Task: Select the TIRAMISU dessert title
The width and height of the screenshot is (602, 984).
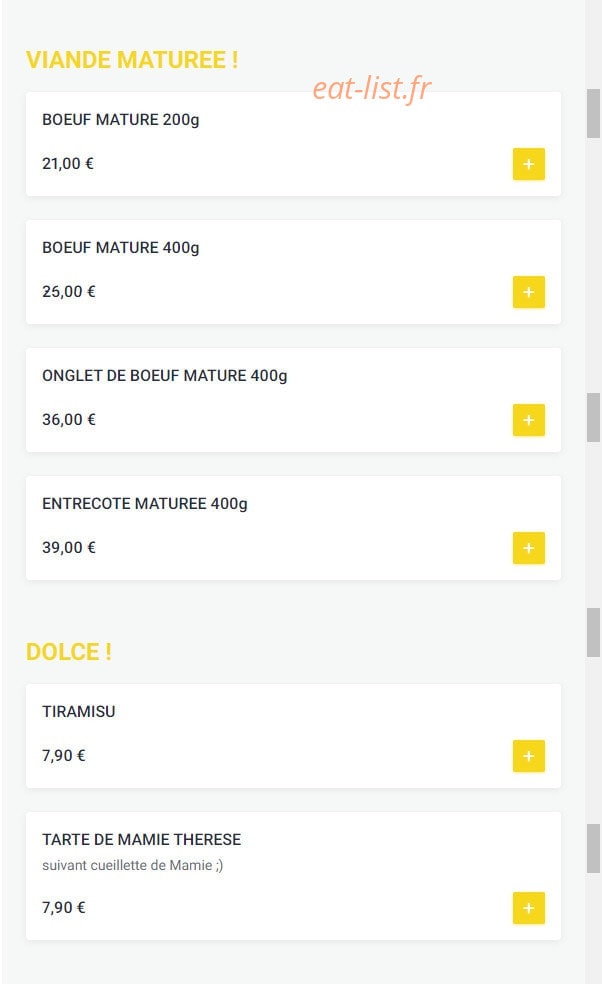Action: point(78,712)
